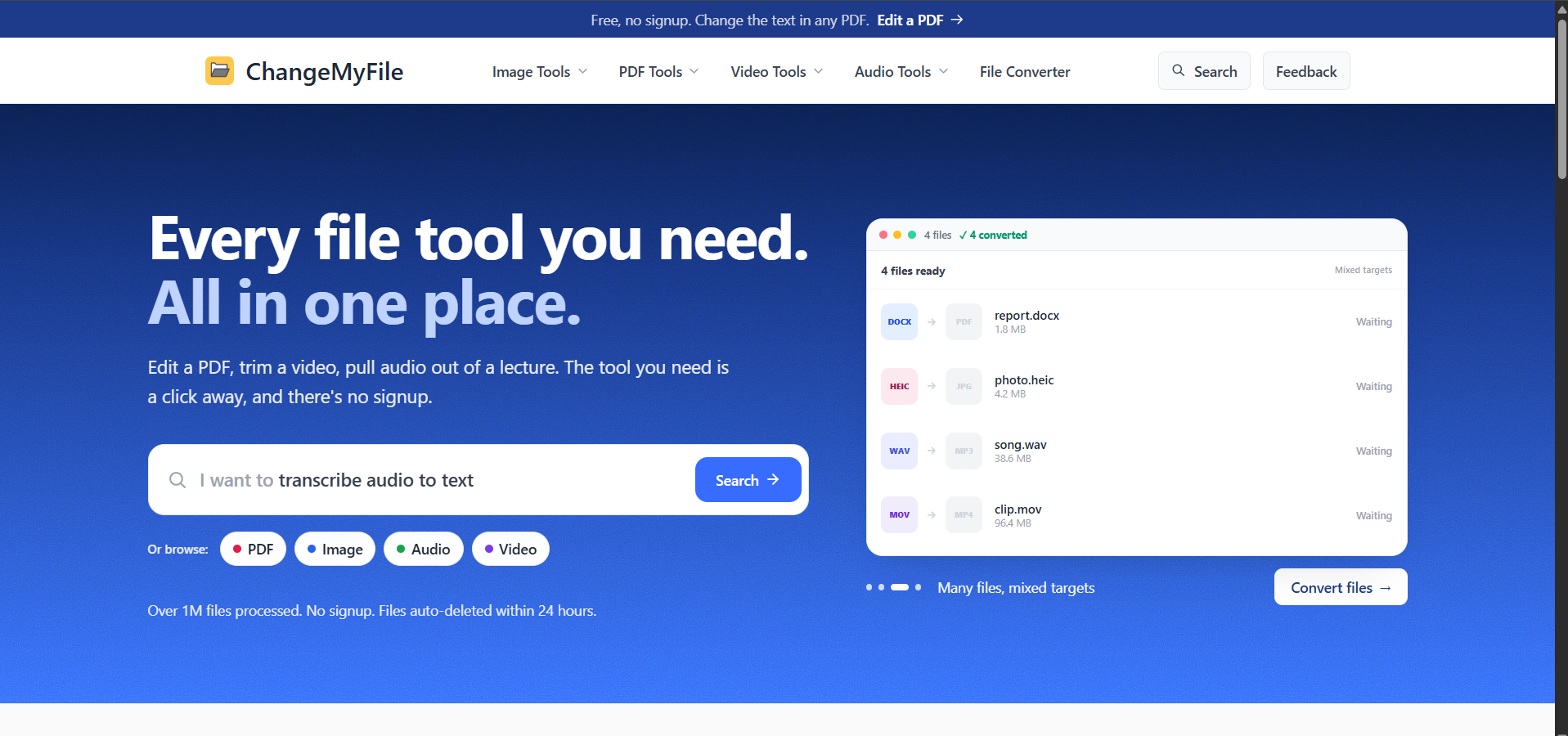Viewport: 1568px width, 736px height.
Task: Expand the Image Tools dropdown menu
Action: [540, 72]
